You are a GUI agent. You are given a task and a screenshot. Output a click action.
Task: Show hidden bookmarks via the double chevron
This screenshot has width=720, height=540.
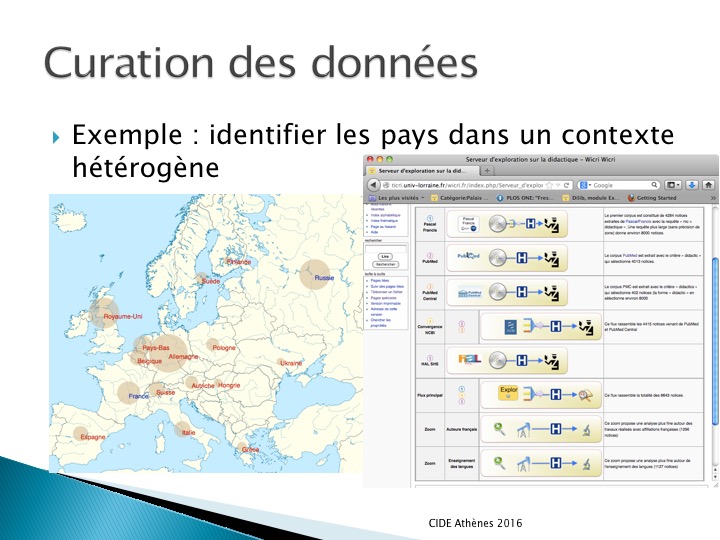[x=713, y=198]
